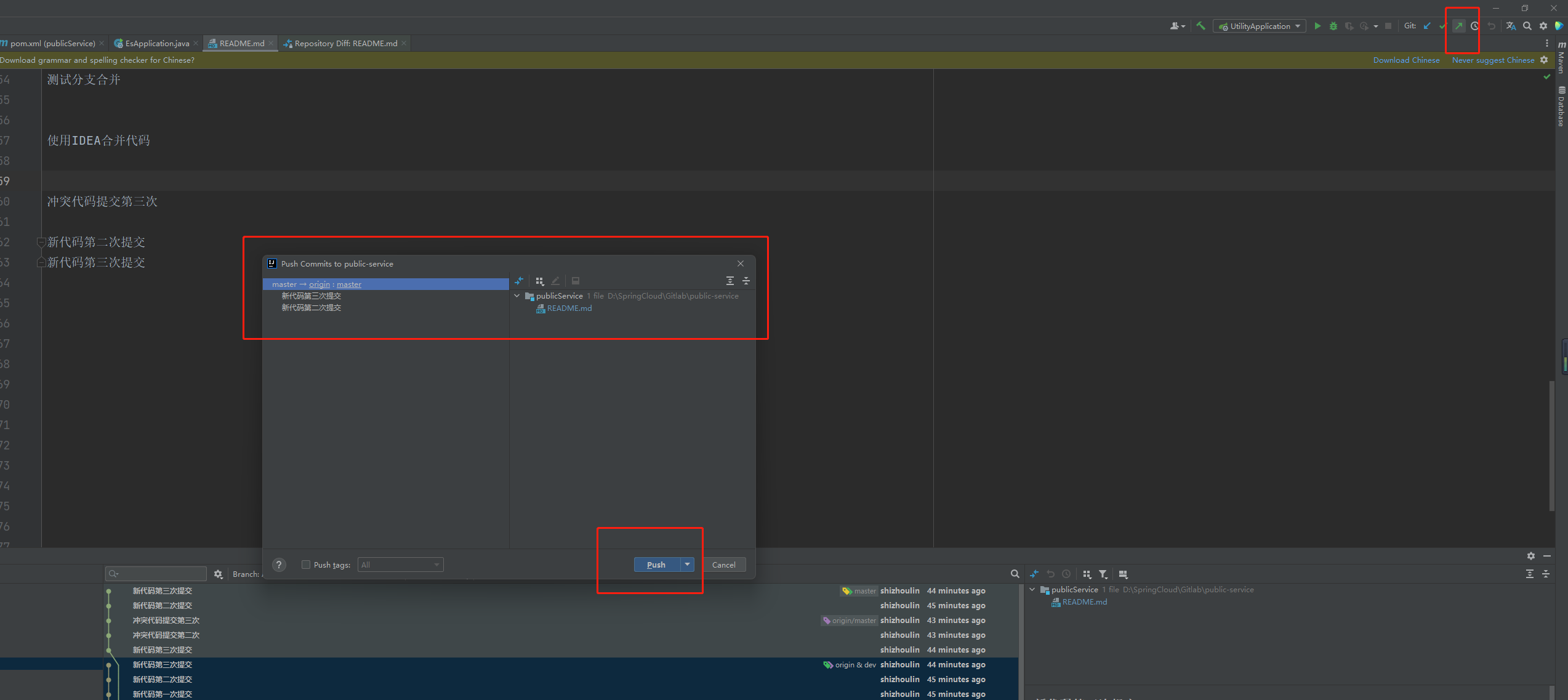Image resolution: width=1568 pixels, height=700 pixels.
Task: Click Show Diff icon in Push dialog
Action: pyautogui.click(x=519, y=281)
